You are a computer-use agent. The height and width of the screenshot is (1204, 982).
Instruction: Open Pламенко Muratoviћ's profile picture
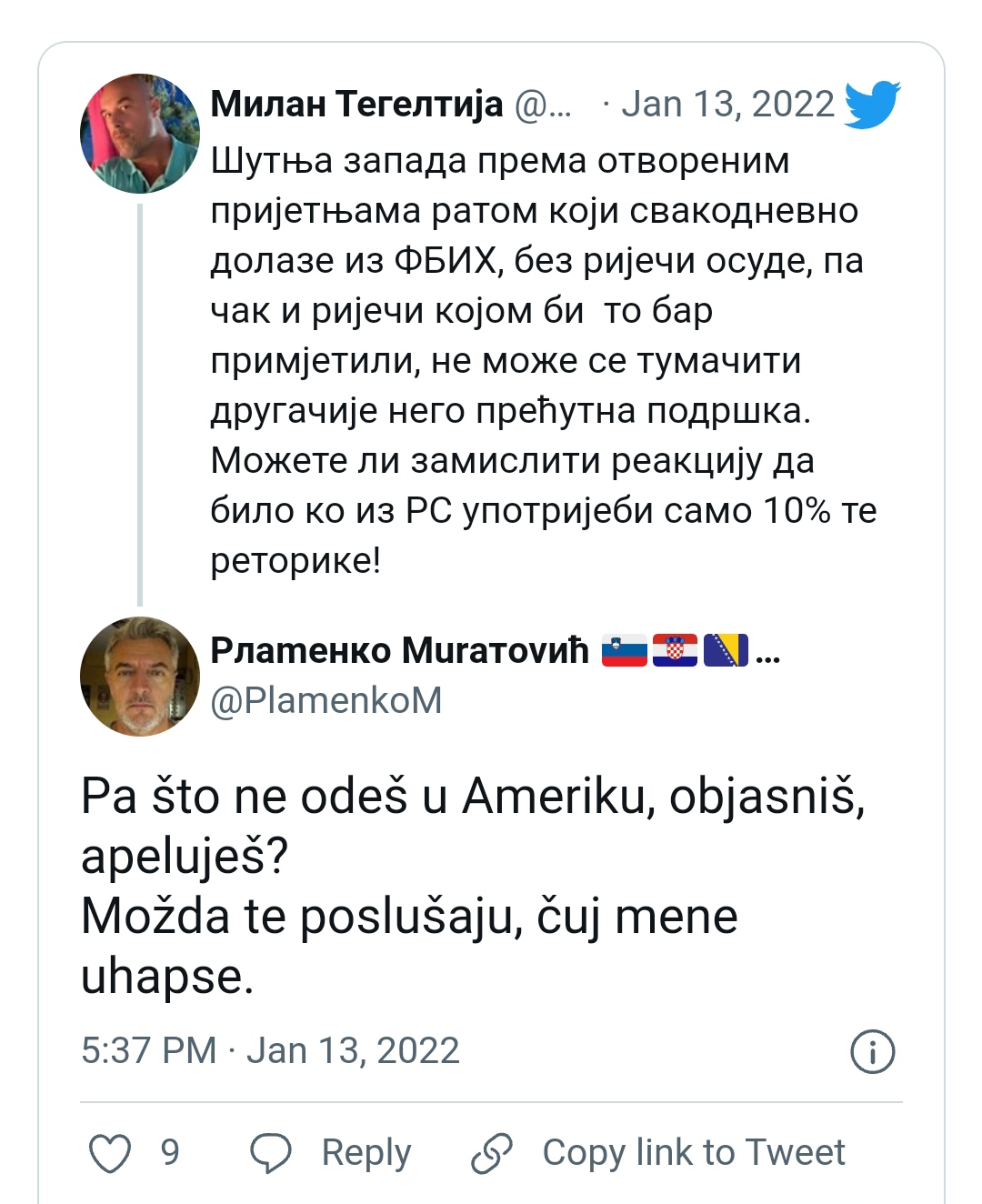click(x=140, y=676)
